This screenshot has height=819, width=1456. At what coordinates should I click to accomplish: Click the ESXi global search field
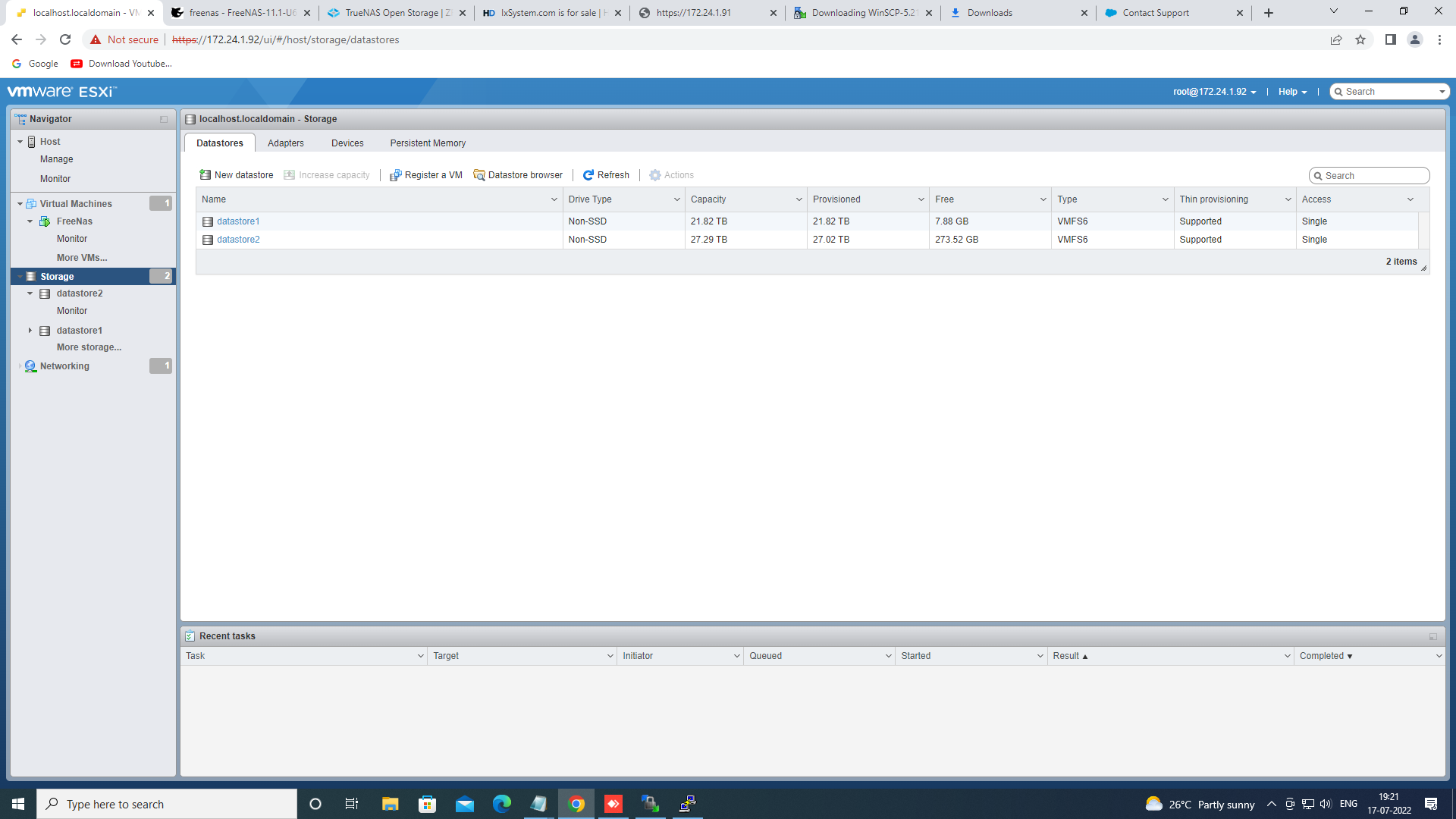point(1389,92)
